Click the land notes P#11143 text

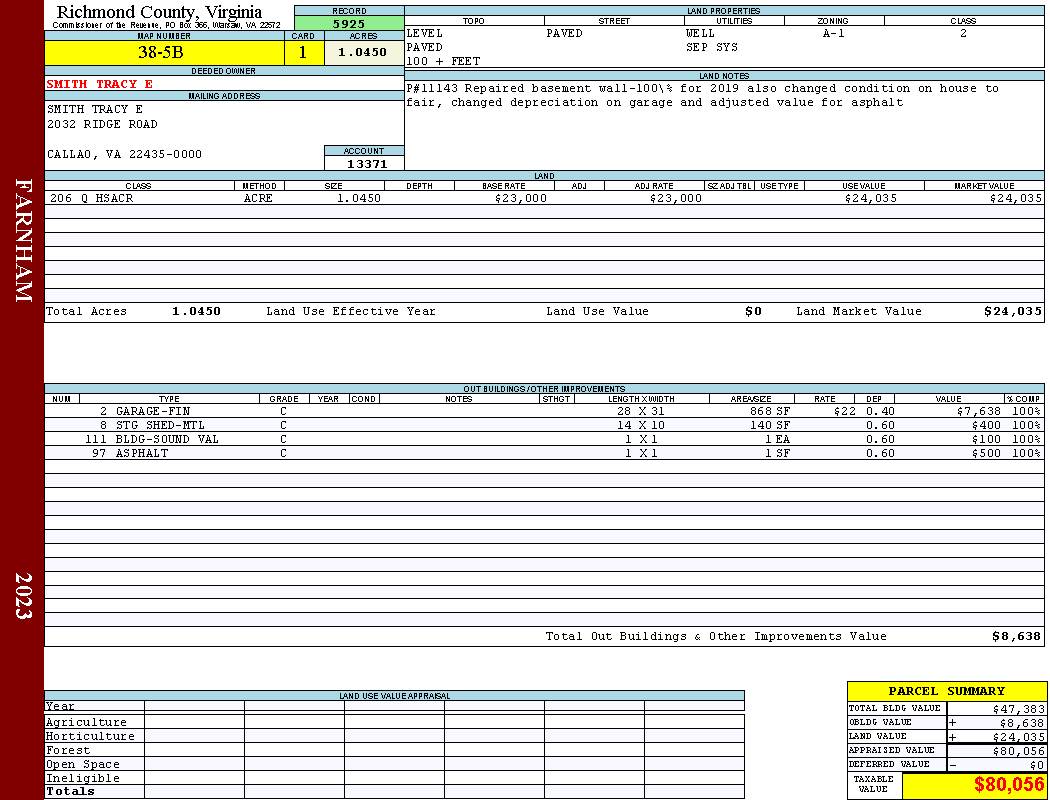[x=702, y=95]
